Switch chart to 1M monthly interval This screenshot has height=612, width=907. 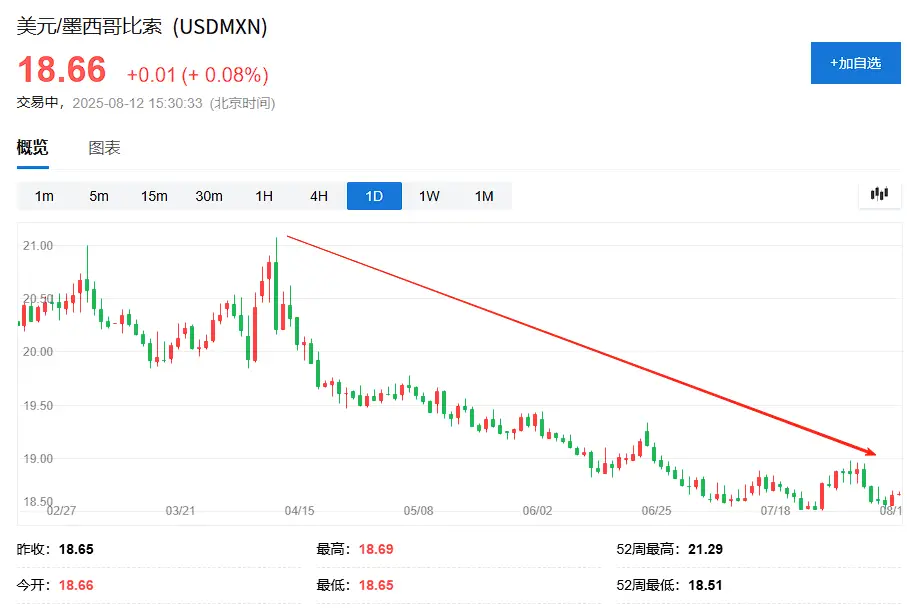[x=484, y=196]
